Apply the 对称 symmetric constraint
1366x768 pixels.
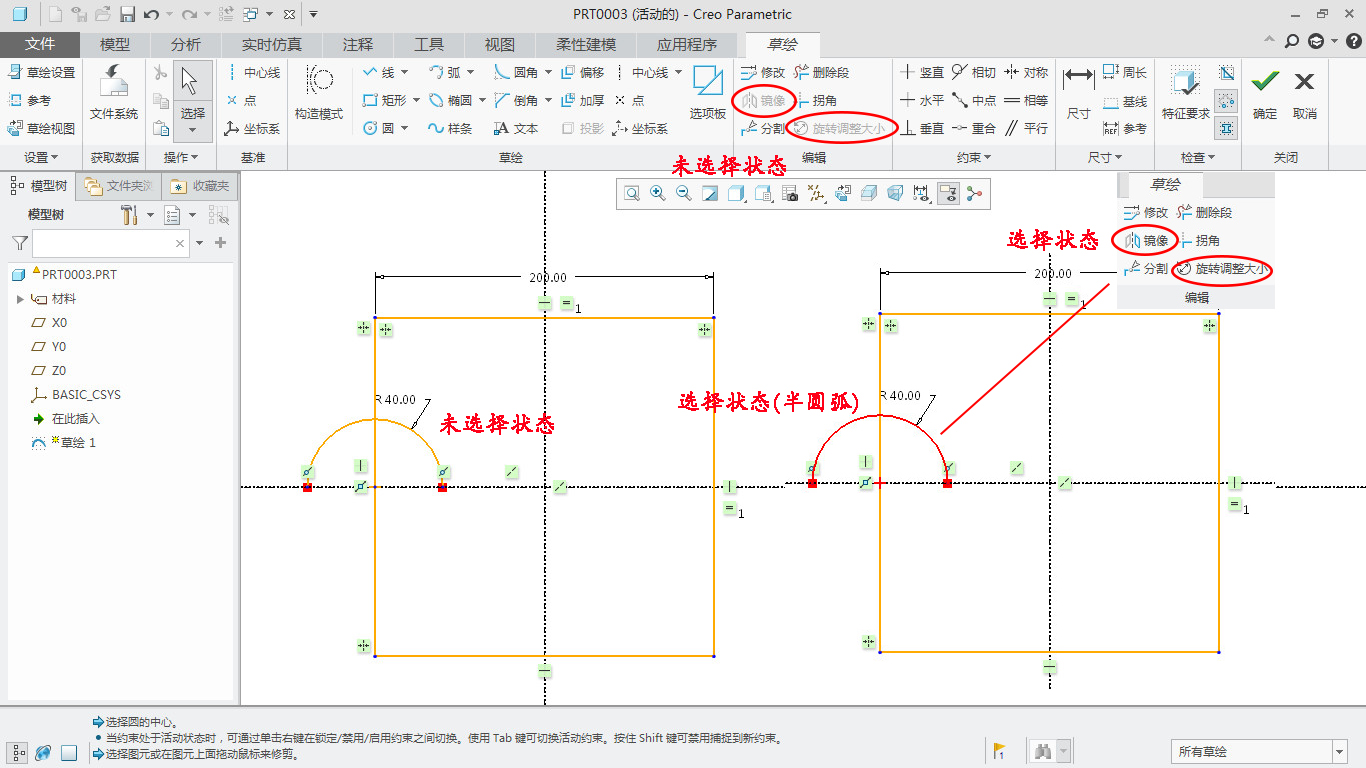coord(1025,72)
